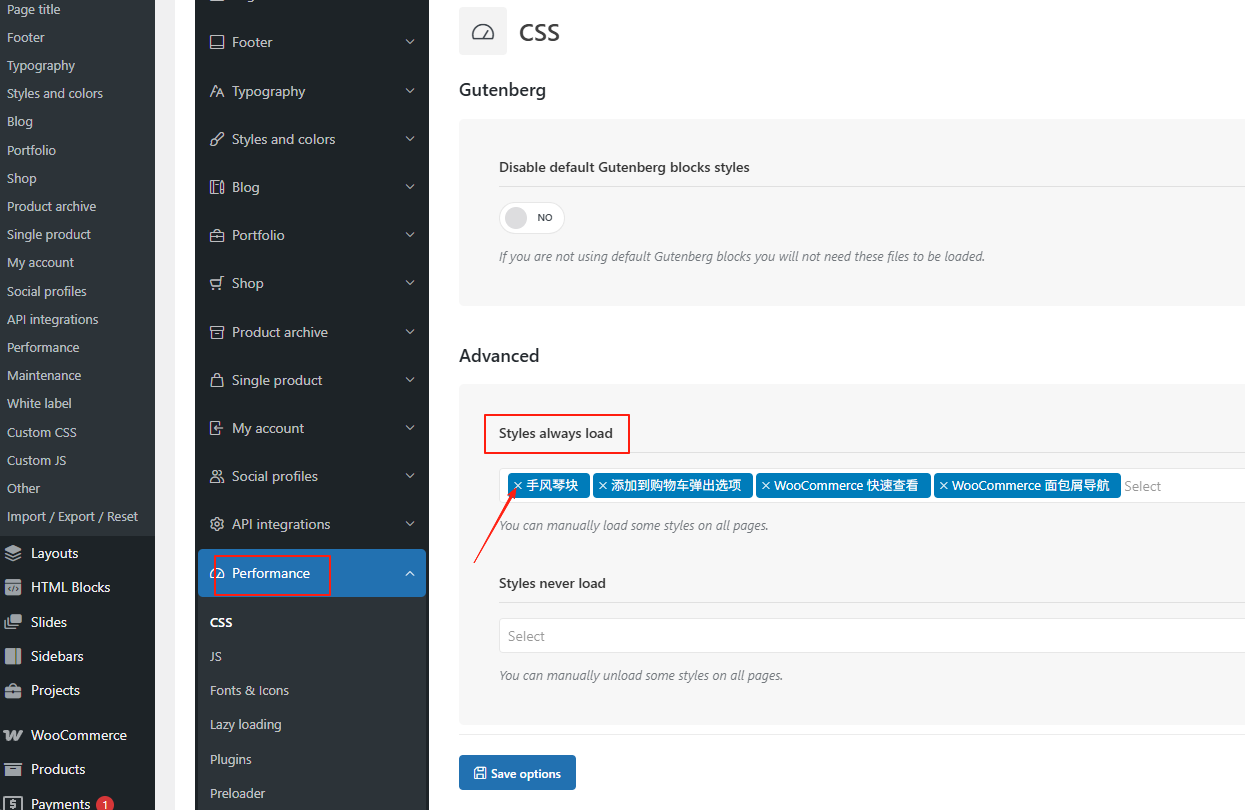Open Import / Export / Reset link
This screenshot has width=1245, height=810.
coord(72,516)
